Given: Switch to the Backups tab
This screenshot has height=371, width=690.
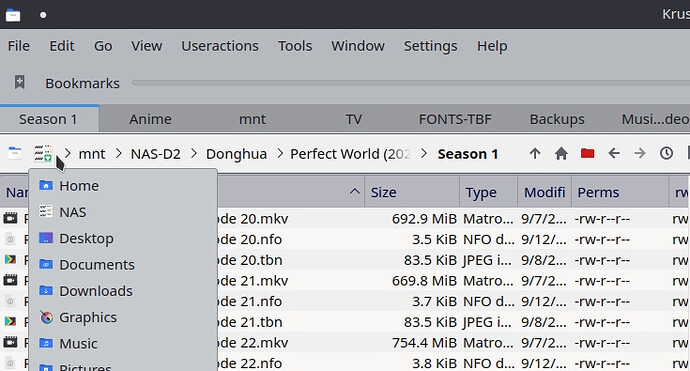Looking at the screenshot, I should click(x=557, y=119).
